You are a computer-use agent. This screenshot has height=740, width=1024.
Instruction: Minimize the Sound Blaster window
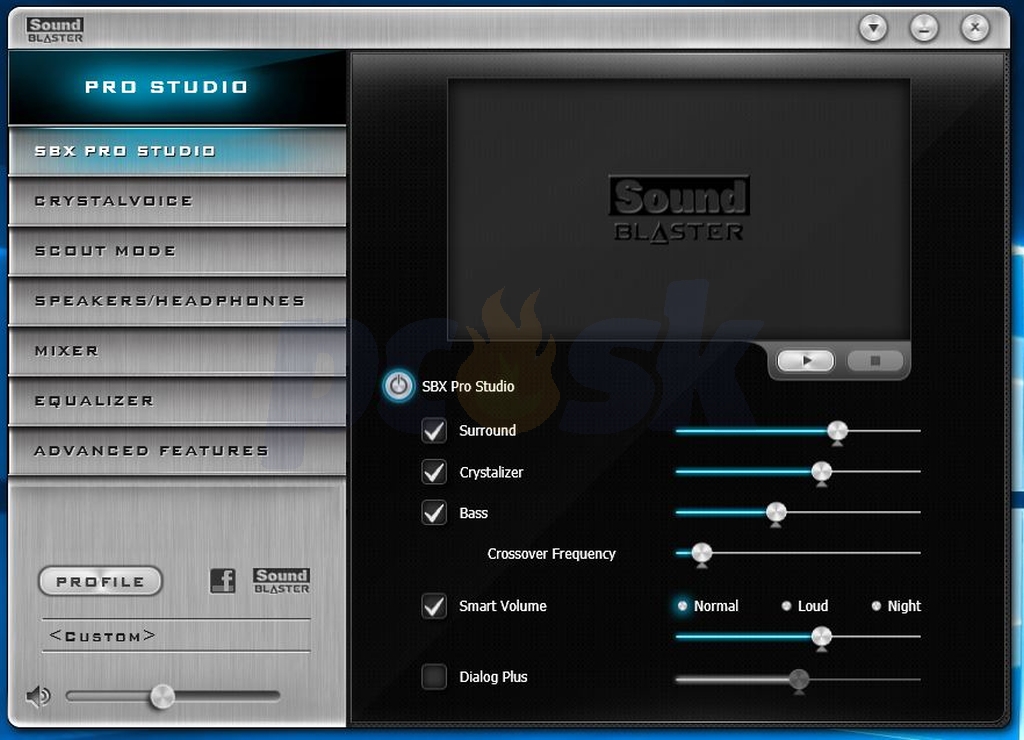(x=924, y=28)
